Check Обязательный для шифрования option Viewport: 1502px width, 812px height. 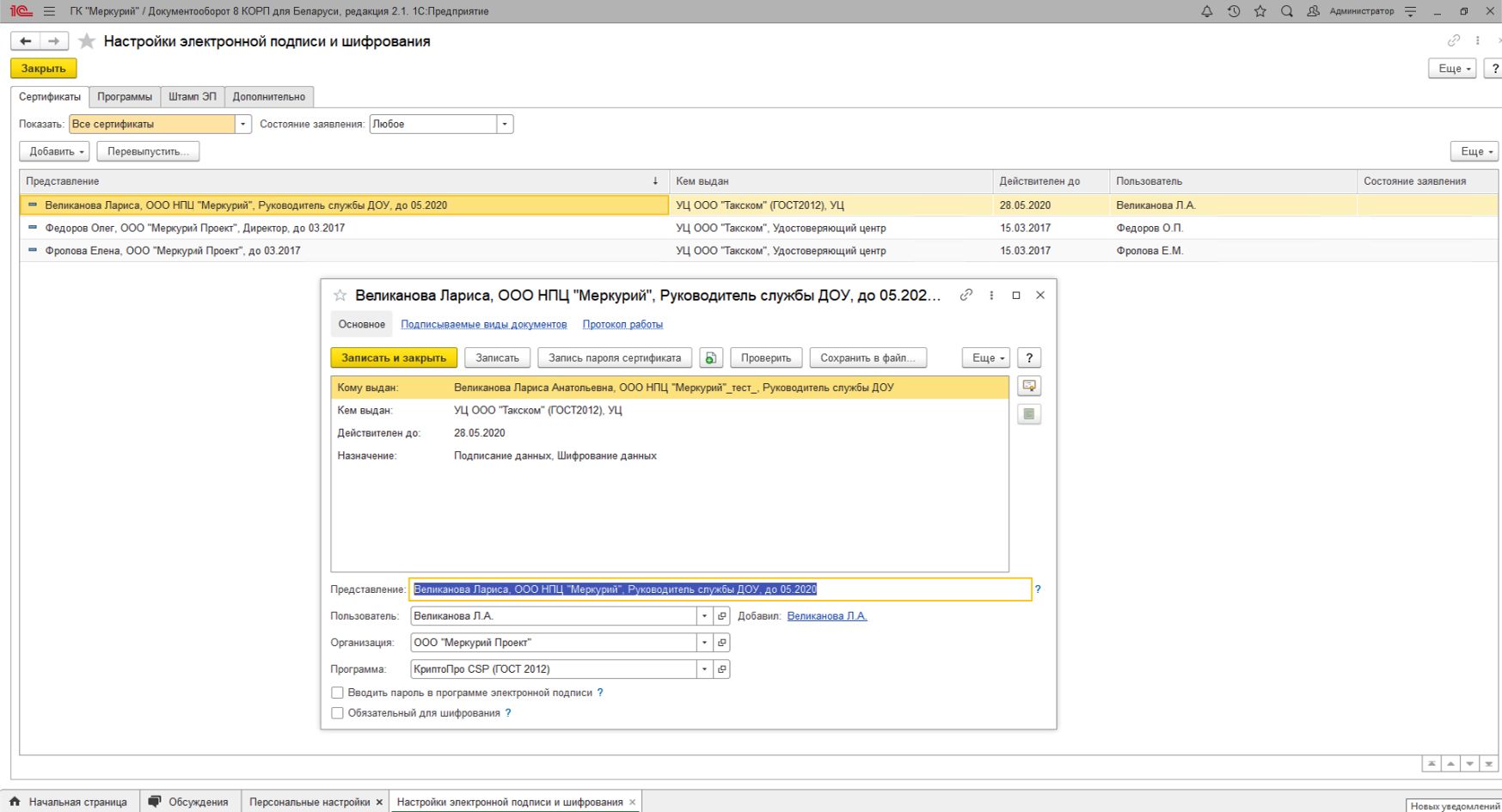(337, 713)
